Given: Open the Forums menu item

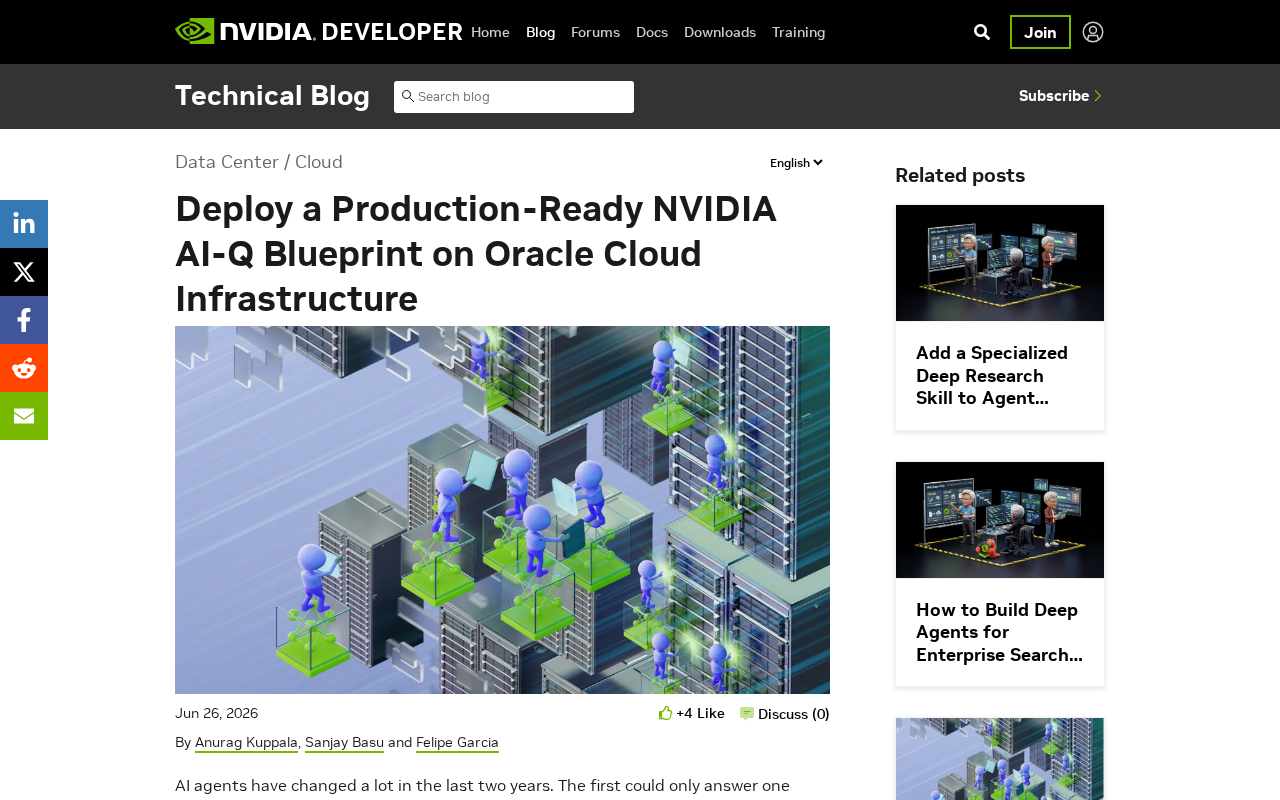Looking at the screenshot, I should click(x=595, y=32).
